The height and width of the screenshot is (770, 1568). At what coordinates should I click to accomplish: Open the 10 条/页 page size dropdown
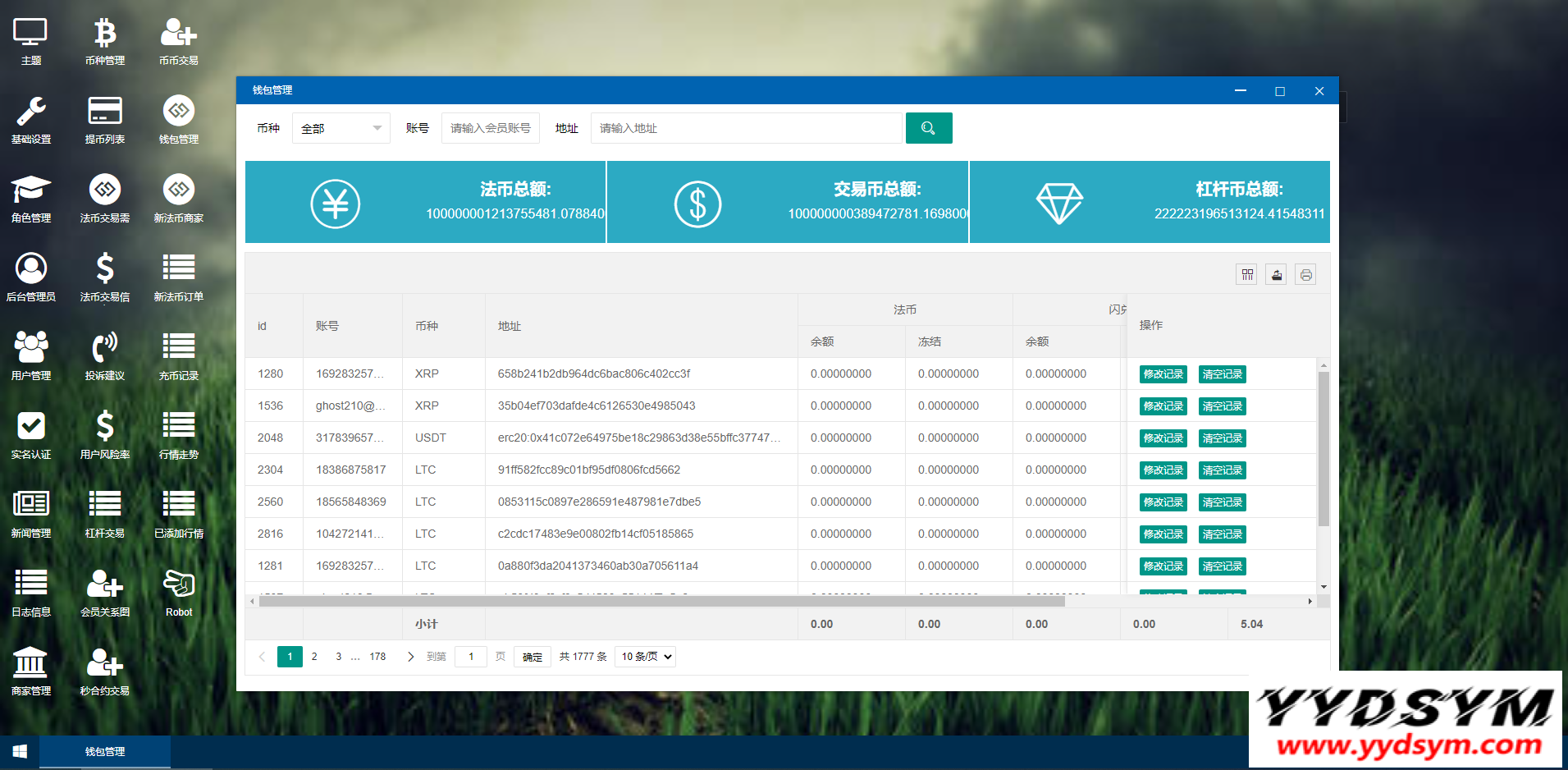click(x=646, y=657)
